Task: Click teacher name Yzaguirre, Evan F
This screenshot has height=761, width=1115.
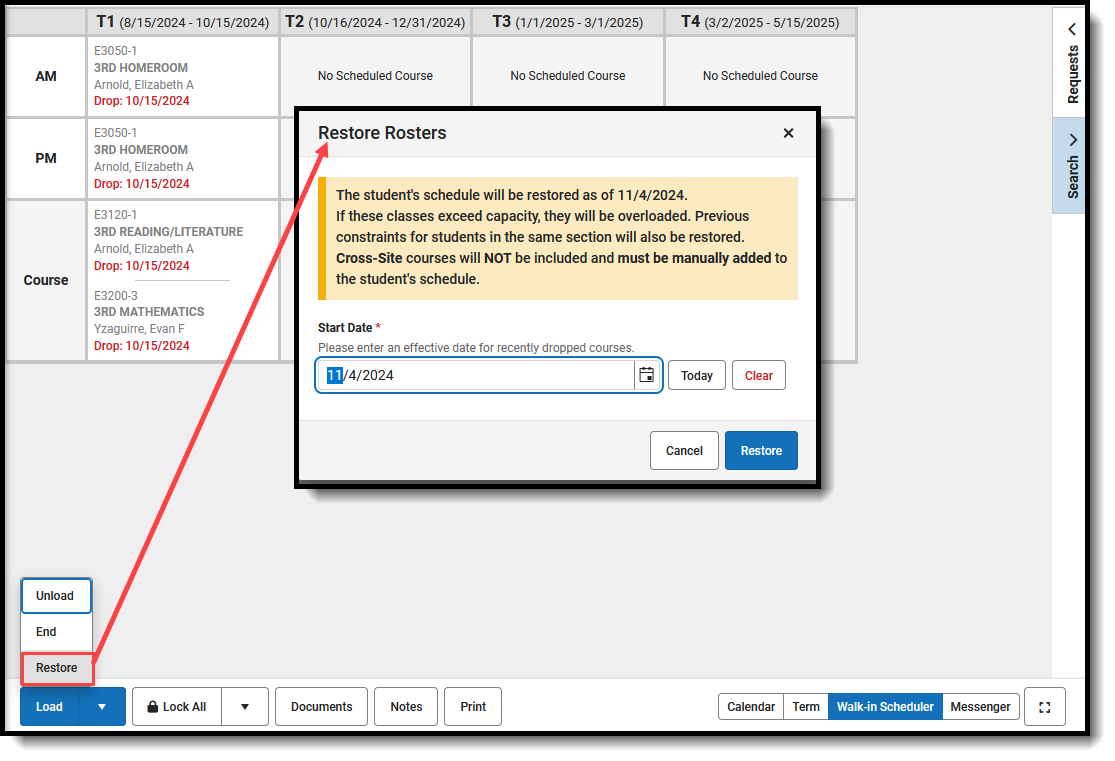Action: (x=139, y=329)
